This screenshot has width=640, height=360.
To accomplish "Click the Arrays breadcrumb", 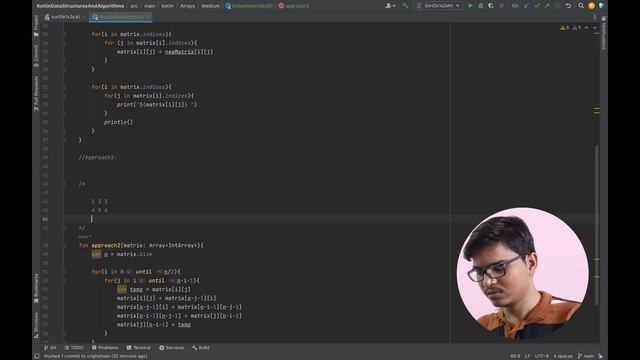I will [187, 6].
